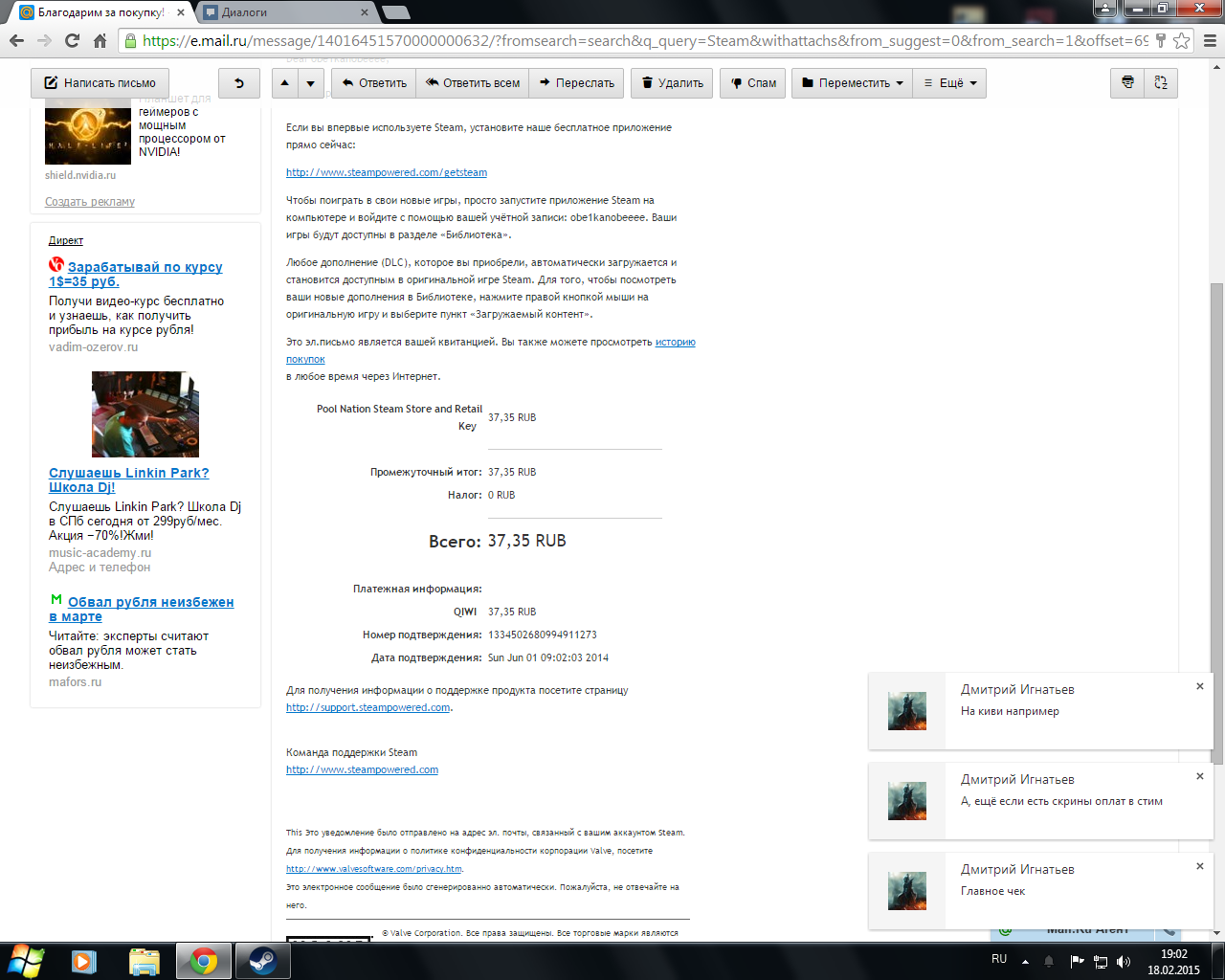1225x980 pixels.
Task: Open support.steampowered.com link
Action: (x=367, y=707)
